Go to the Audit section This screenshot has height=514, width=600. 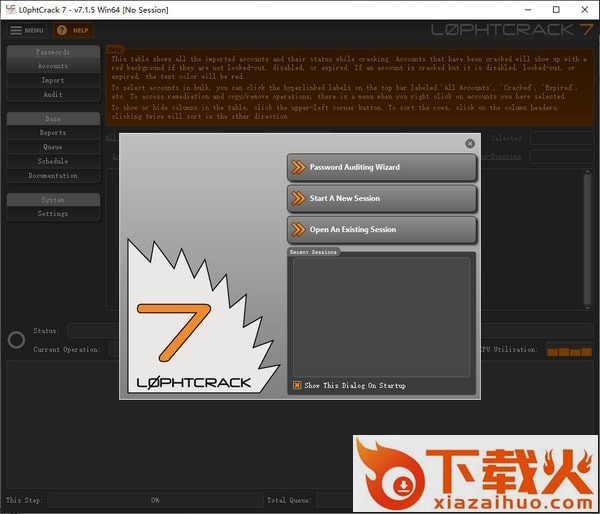(53, 95)
